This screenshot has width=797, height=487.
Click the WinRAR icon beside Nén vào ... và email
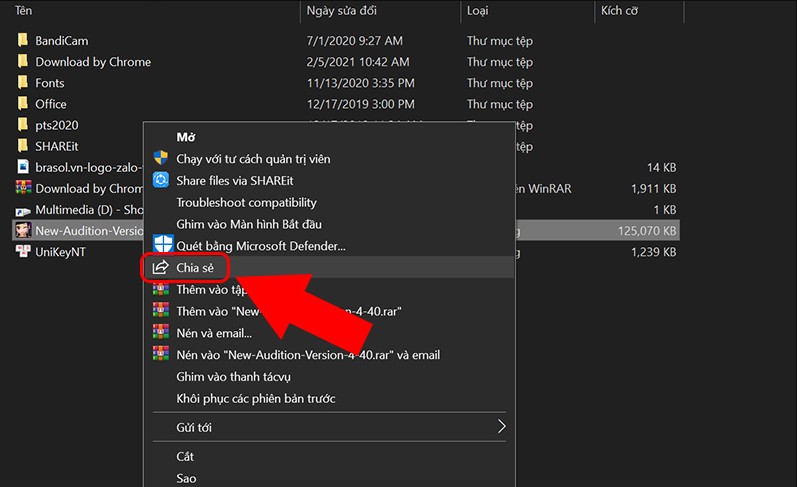[161, 353]
